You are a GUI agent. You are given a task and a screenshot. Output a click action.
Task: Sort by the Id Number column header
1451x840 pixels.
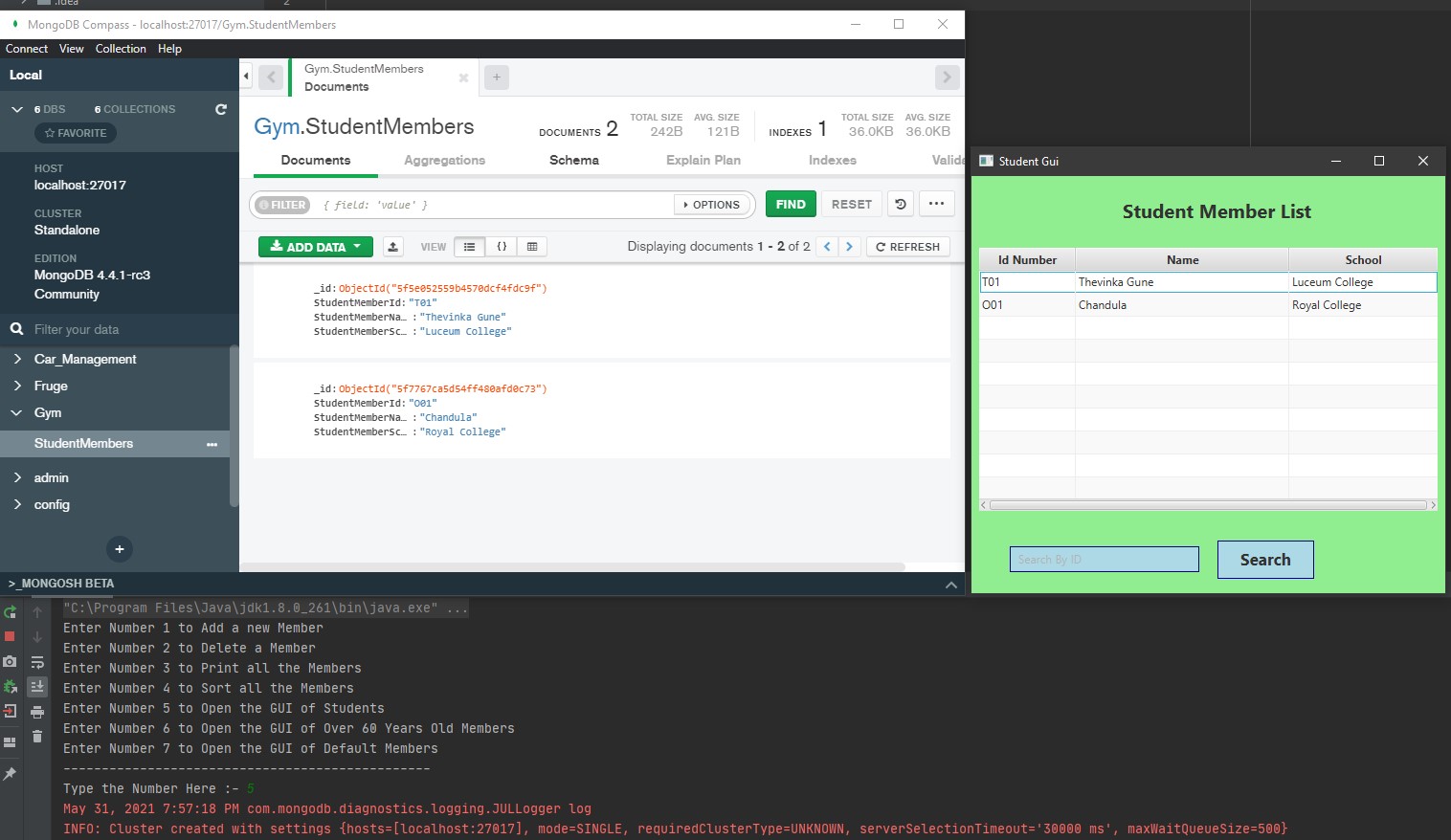pos(1027,259)
